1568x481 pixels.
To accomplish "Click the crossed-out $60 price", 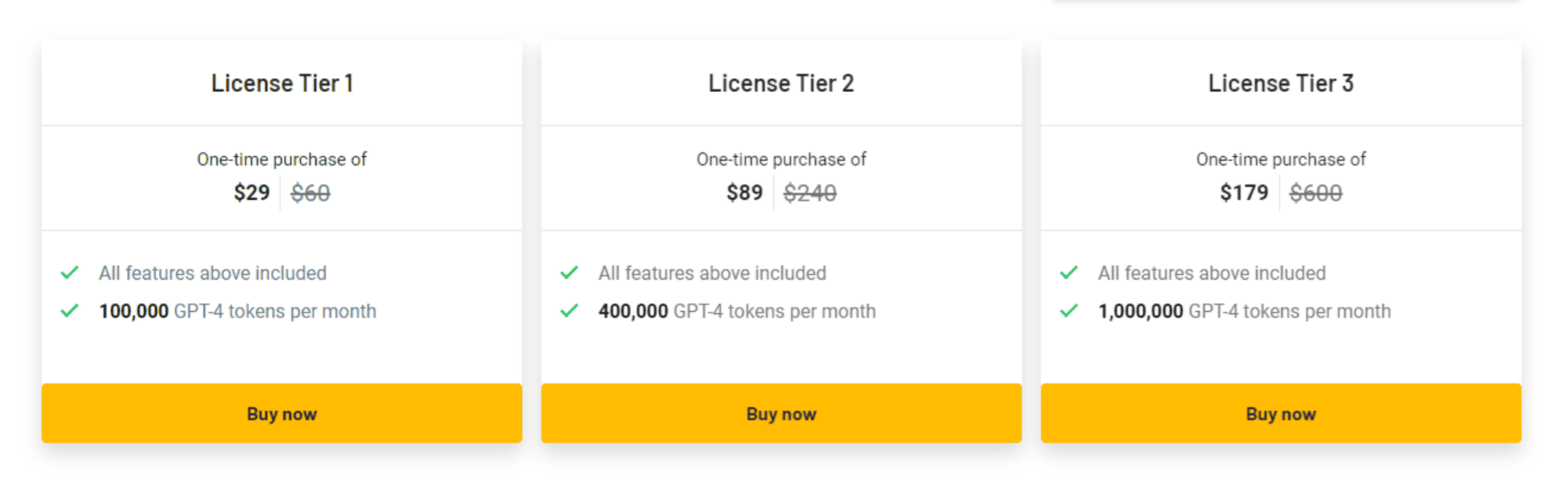I will [x=310, y=192].
